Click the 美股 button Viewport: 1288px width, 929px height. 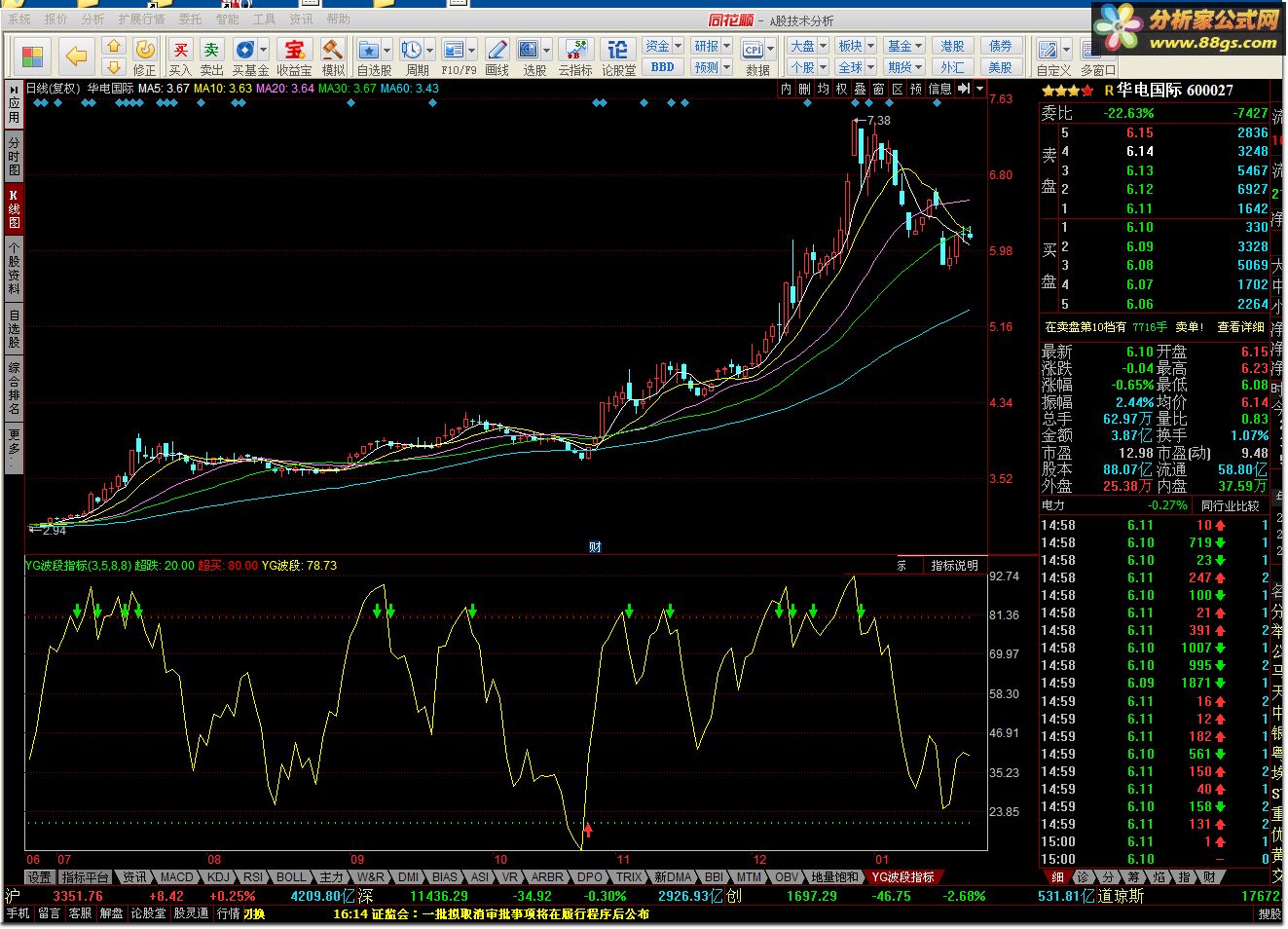tap(1000, 67)
